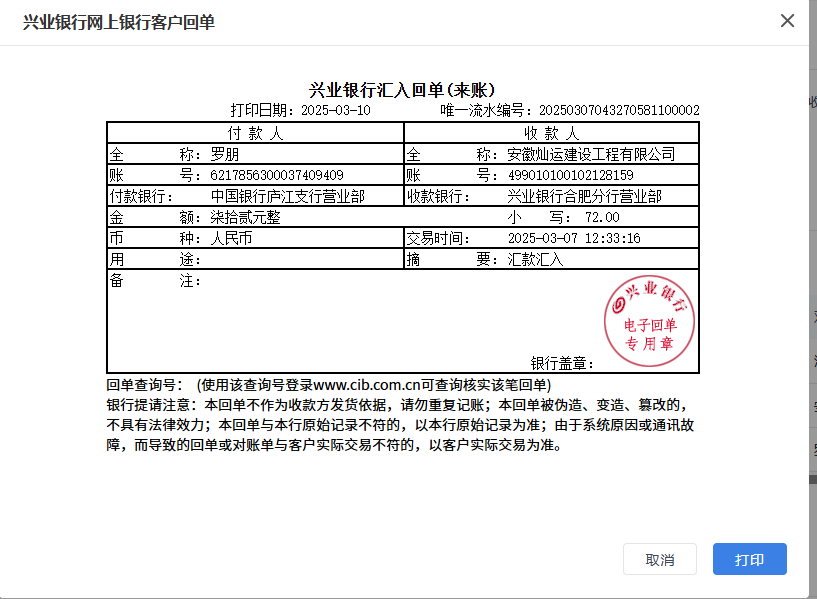Click the 付款人 column header

pyautogui.click(x=256, y=133)
